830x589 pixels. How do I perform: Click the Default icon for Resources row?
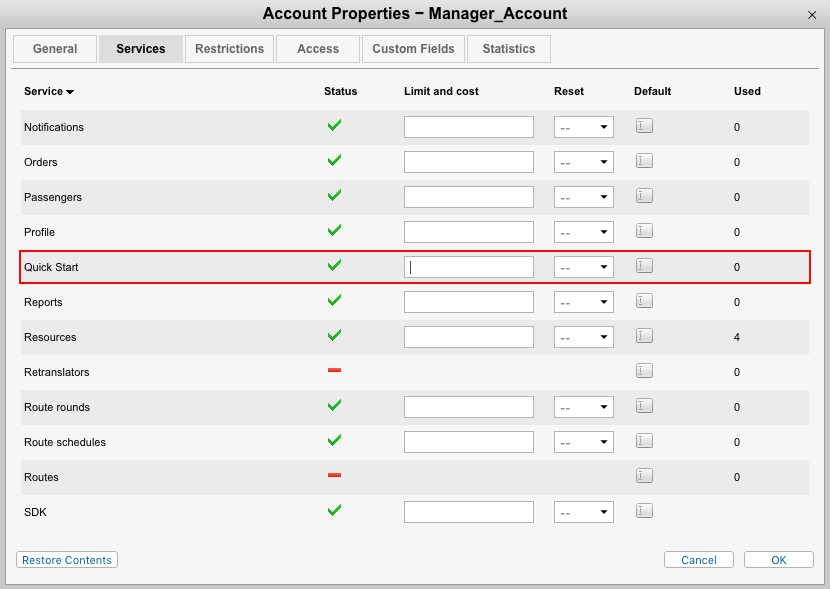click(x=644, y=336)
